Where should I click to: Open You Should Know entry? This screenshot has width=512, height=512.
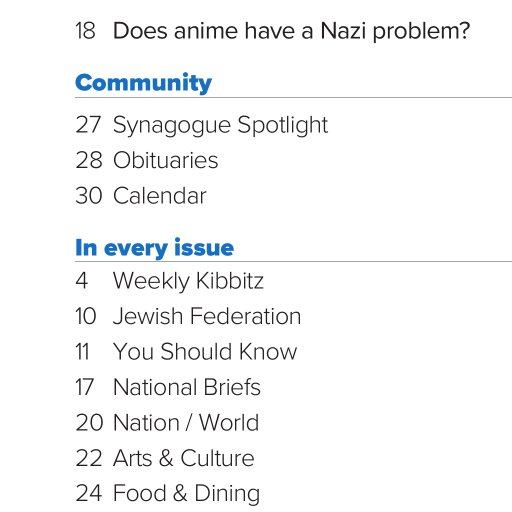point(205,352)
